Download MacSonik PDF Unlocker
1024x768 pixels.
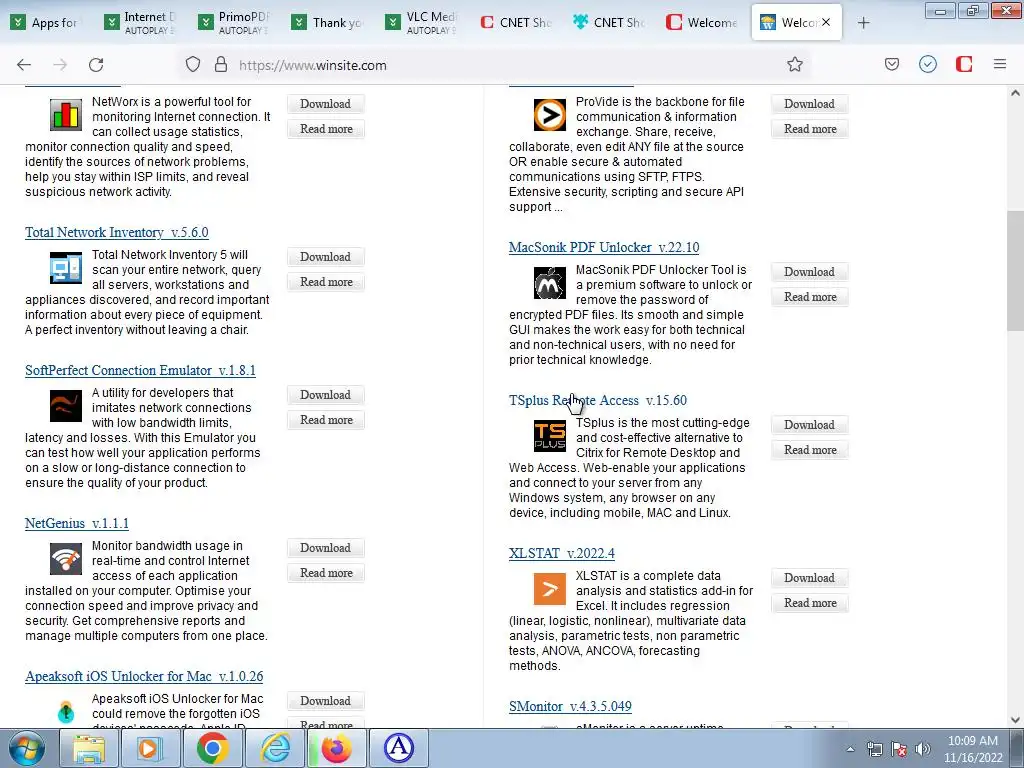[x=809, y=272]
